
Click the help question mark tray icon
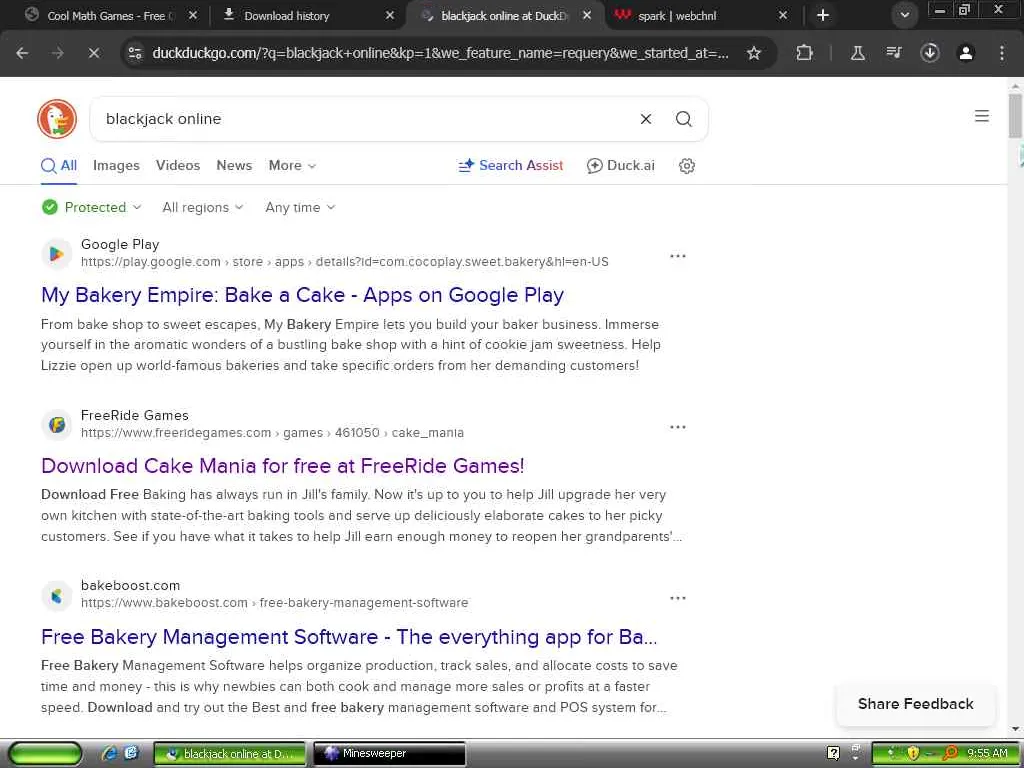click(833, 754)
